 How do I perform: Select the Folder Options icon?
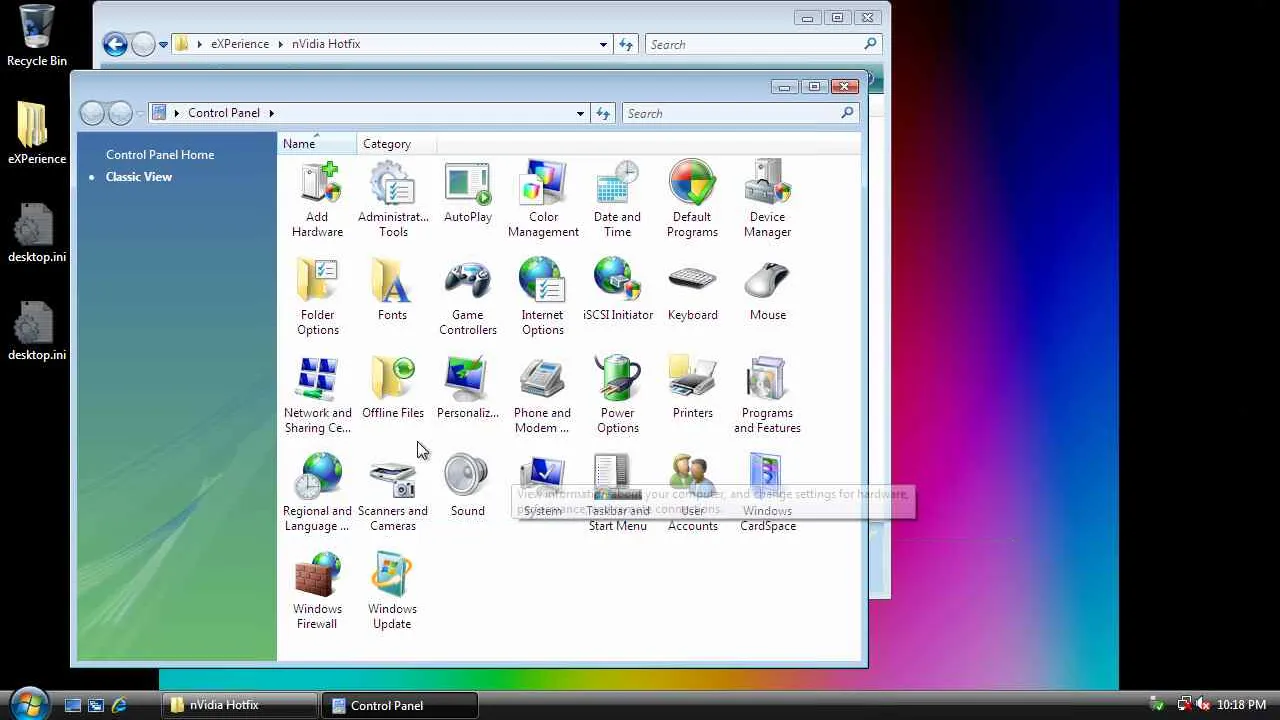coord(317,298)
